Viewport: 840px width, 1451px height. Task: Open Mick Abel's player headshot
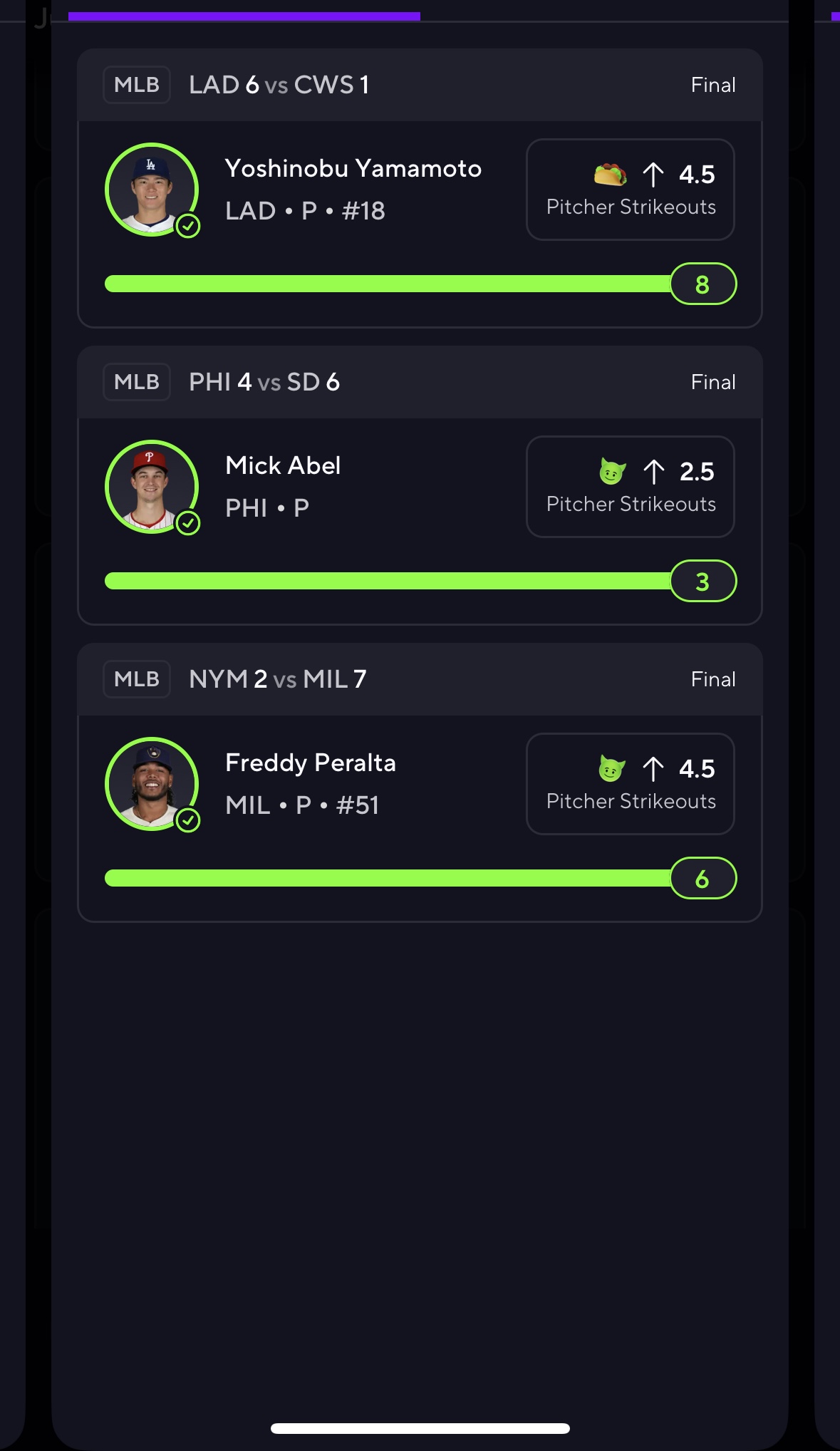152,487
